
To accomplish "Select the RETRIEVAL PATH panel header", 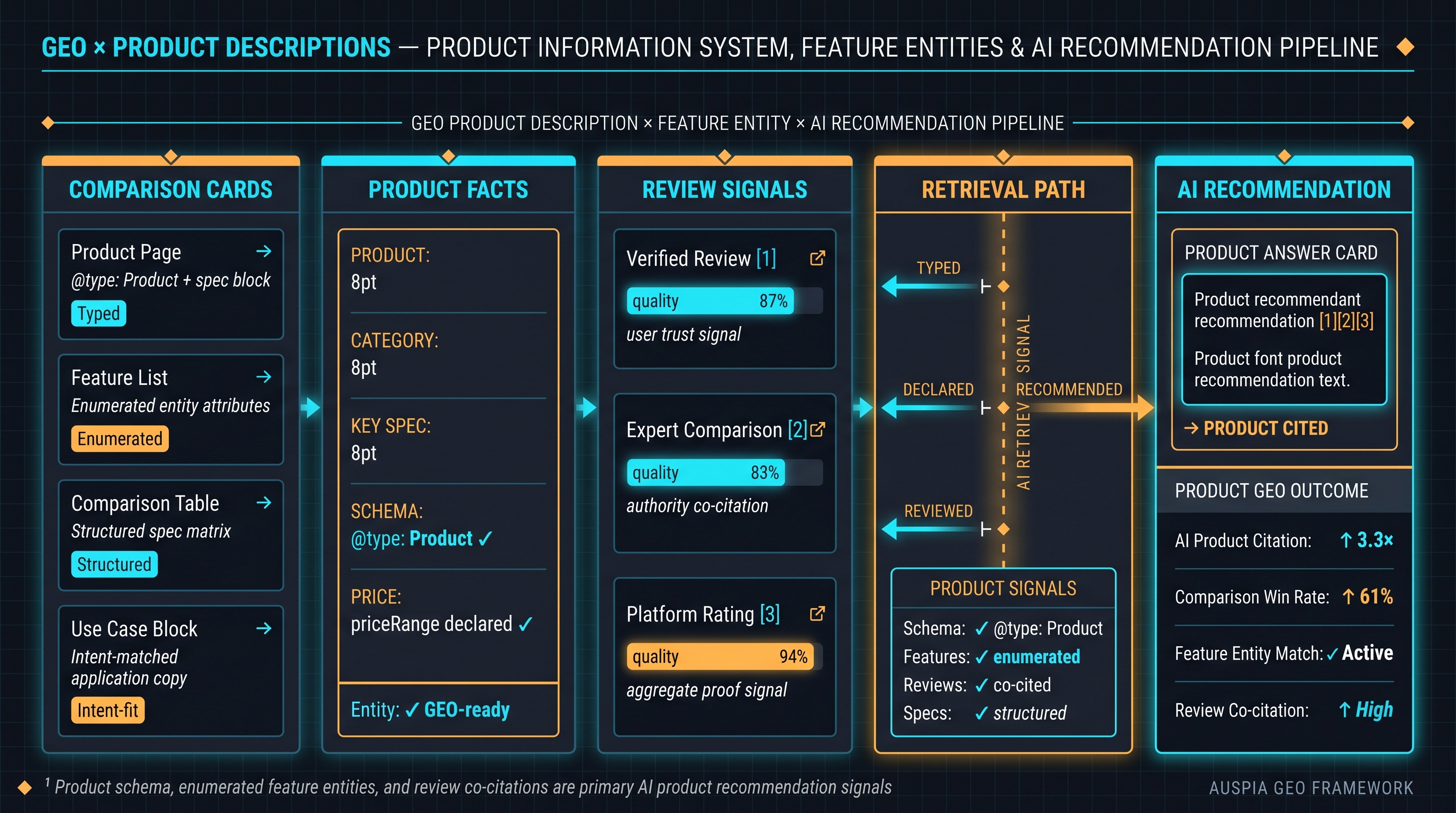I will click(1003, 189).
